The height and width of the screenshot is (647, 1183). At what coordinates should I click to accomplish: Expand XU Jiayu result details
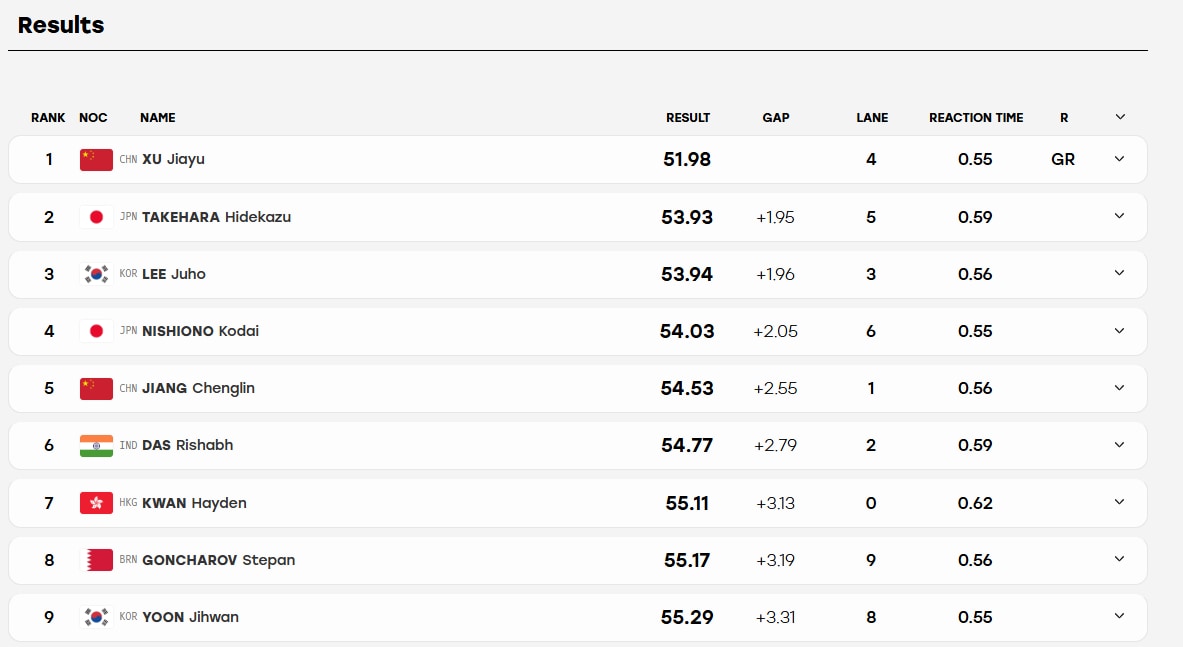(1120, 159)
